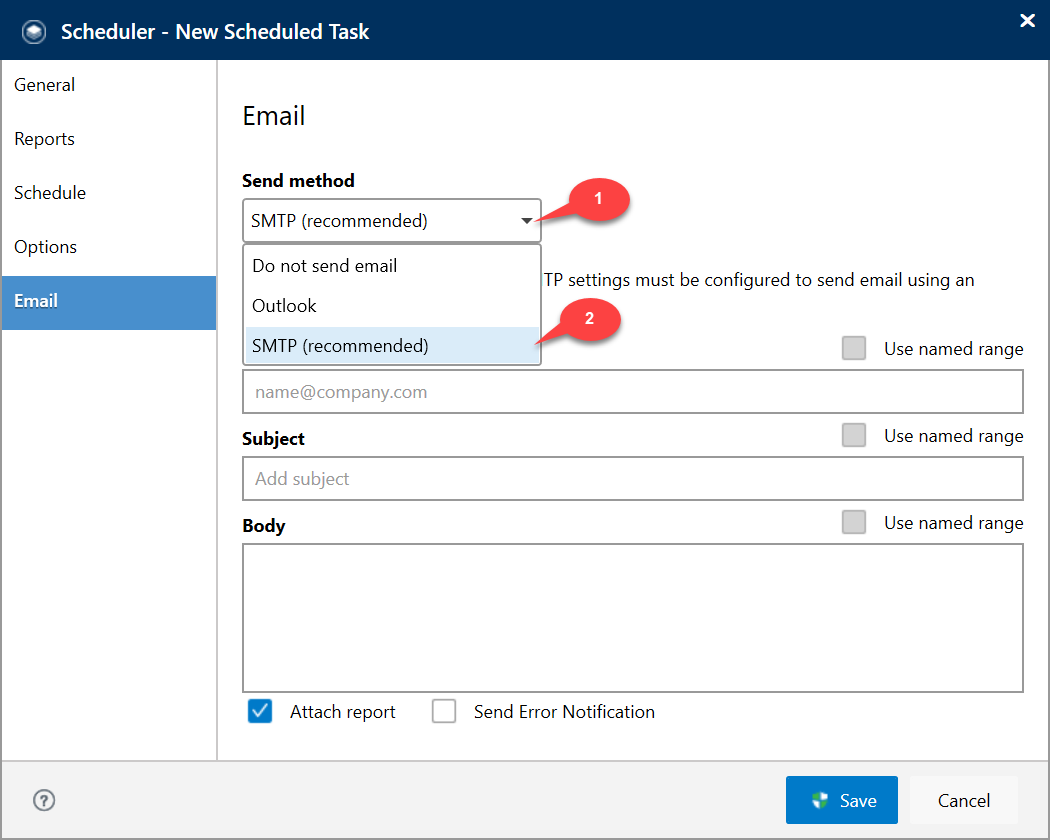
Task: Open the Reports settings
Action: [44, 139]
